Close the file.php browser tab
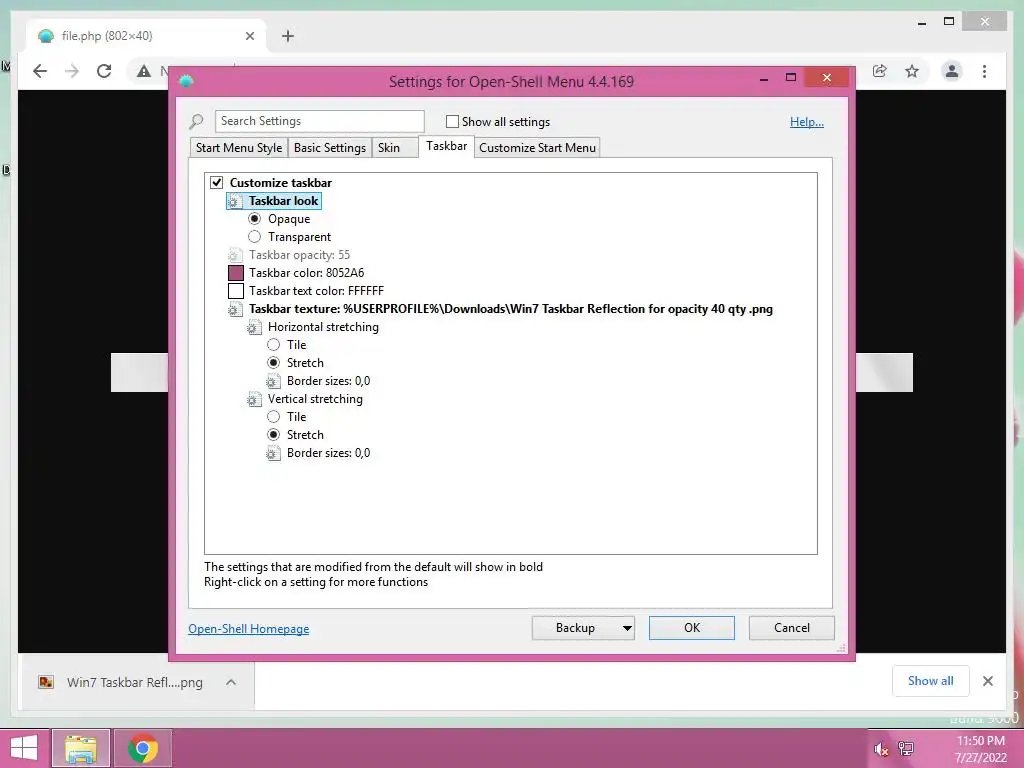 tap(249, 36)
